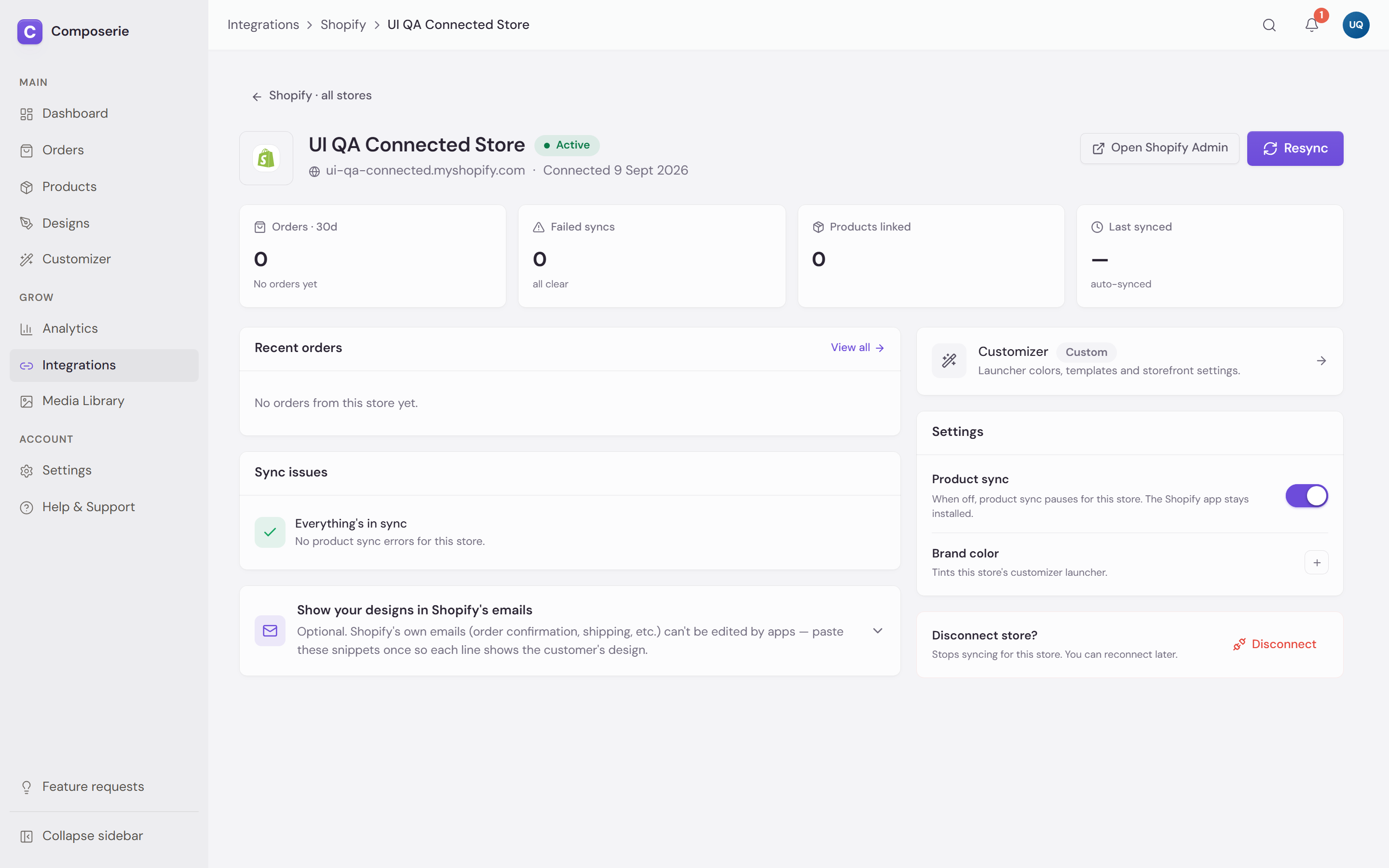This screenshot has height=868, width=1389.
Task: Toggle the Product sync switch
Action: pyautogui.click(x=1307, y=495)
